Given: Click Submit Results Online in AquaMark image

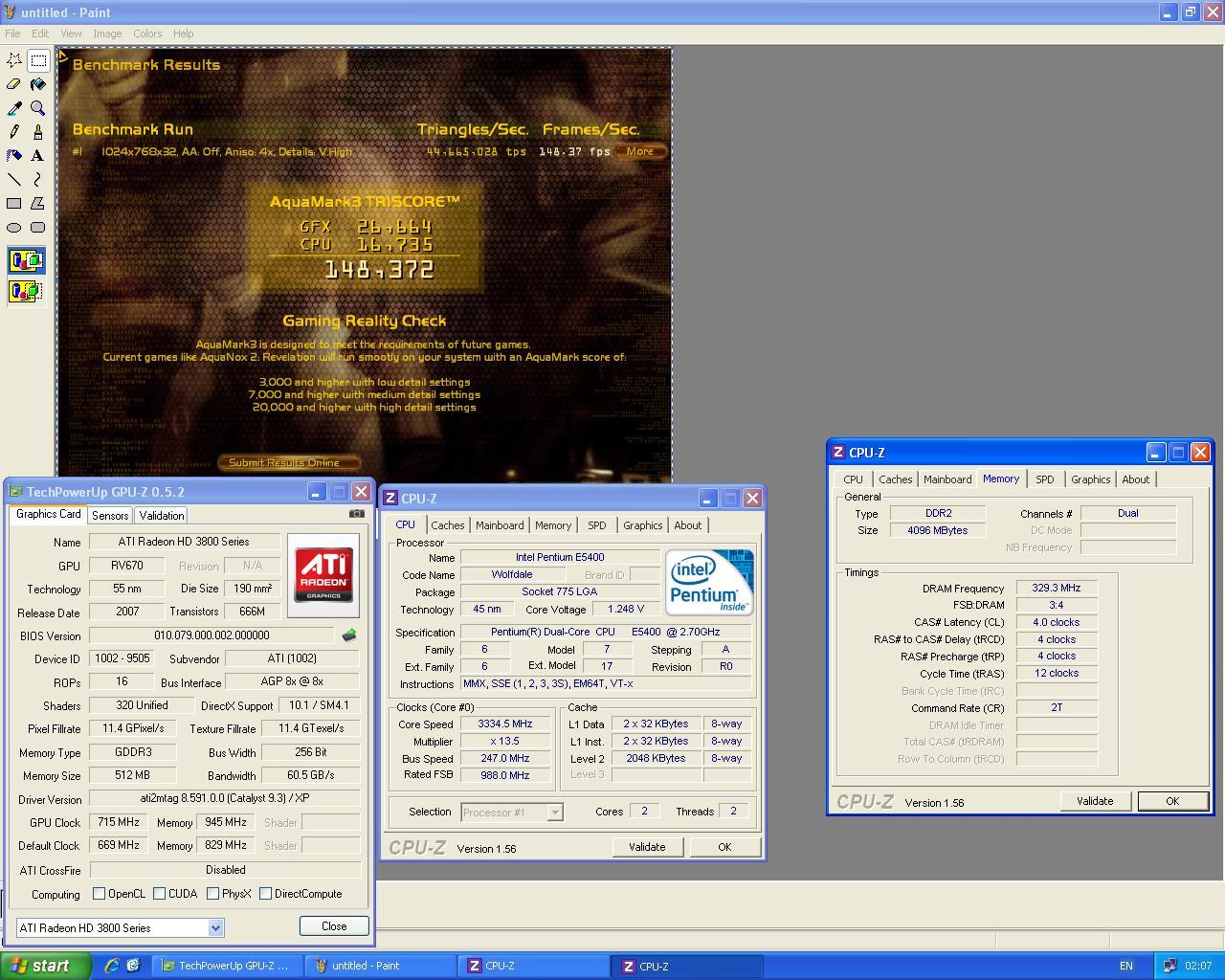Looking at the screenshot, I should point(290,463).
